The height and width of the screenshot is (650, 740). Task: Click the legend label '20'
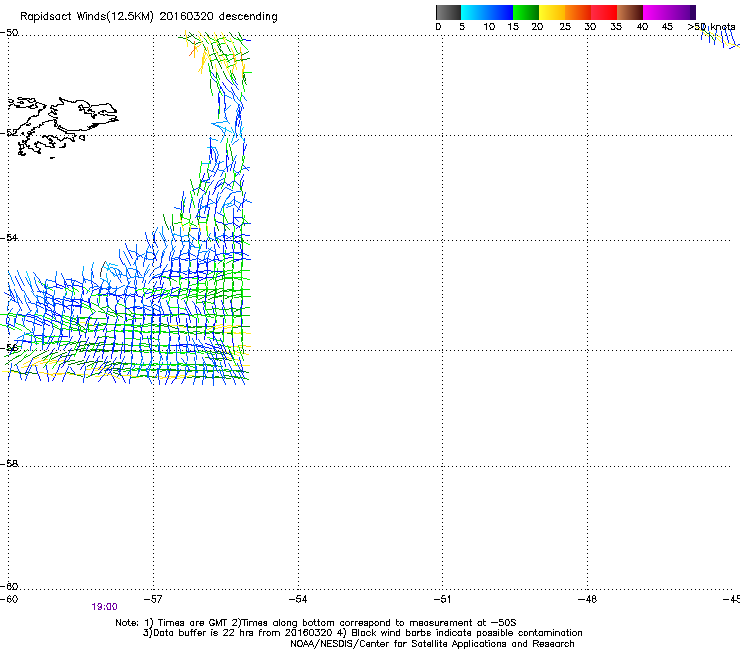[537, 27]
